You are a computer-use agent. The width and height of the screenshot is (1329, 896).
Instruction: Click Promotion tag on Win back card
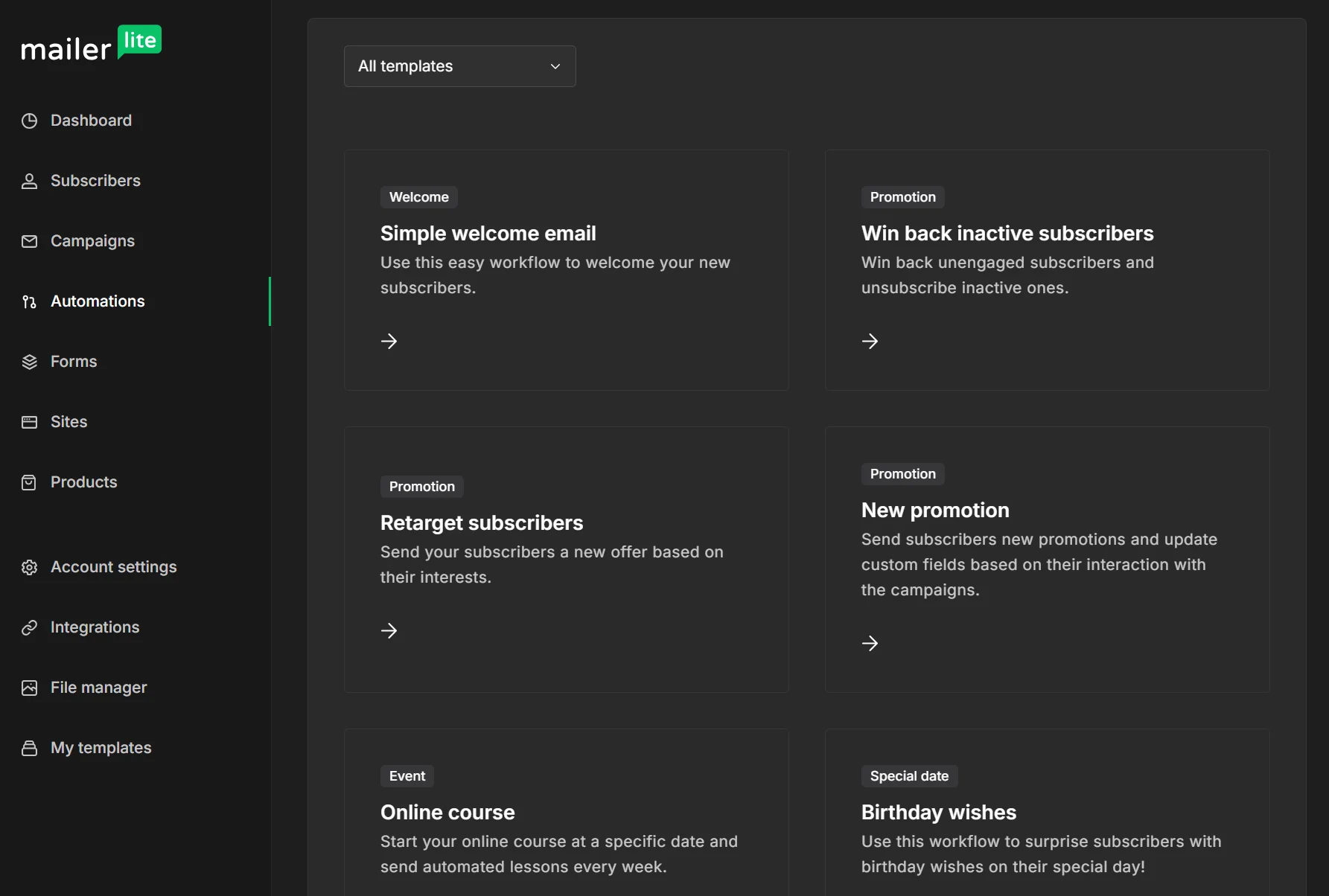902,197
